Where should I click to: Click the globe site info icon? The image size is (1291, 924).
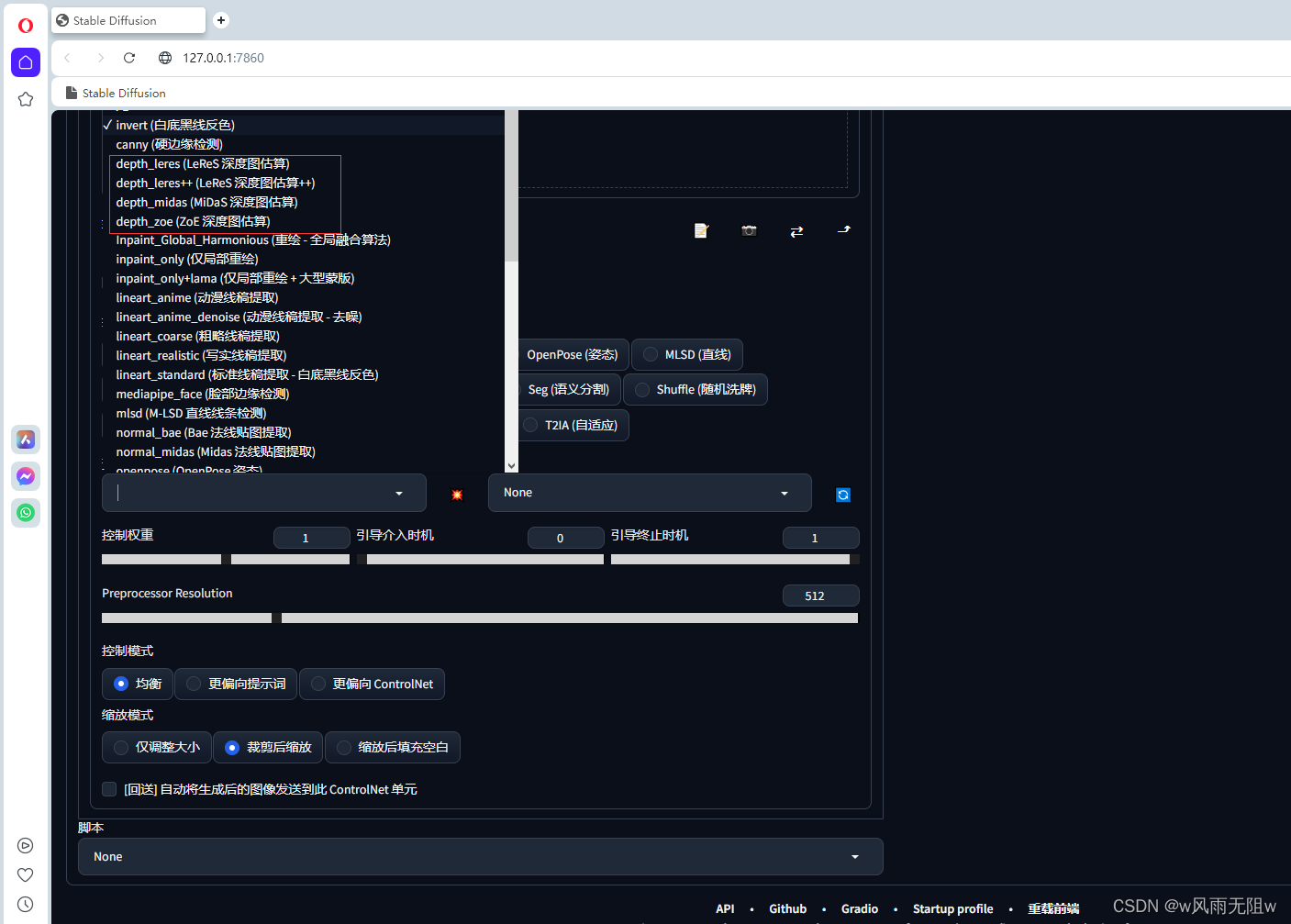165,58
